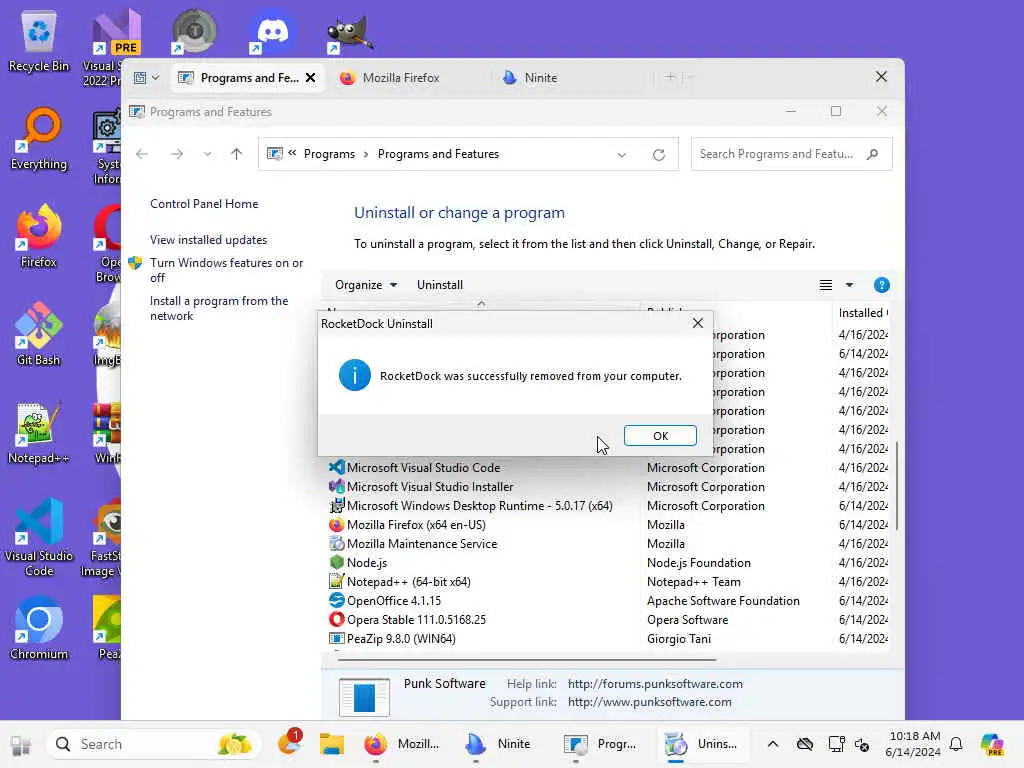This screenshot has height=768, width=1024.
Task: Select Microsoft Visual Studio Installer entry
Action: pyautogui.click(x=430, y=487)
